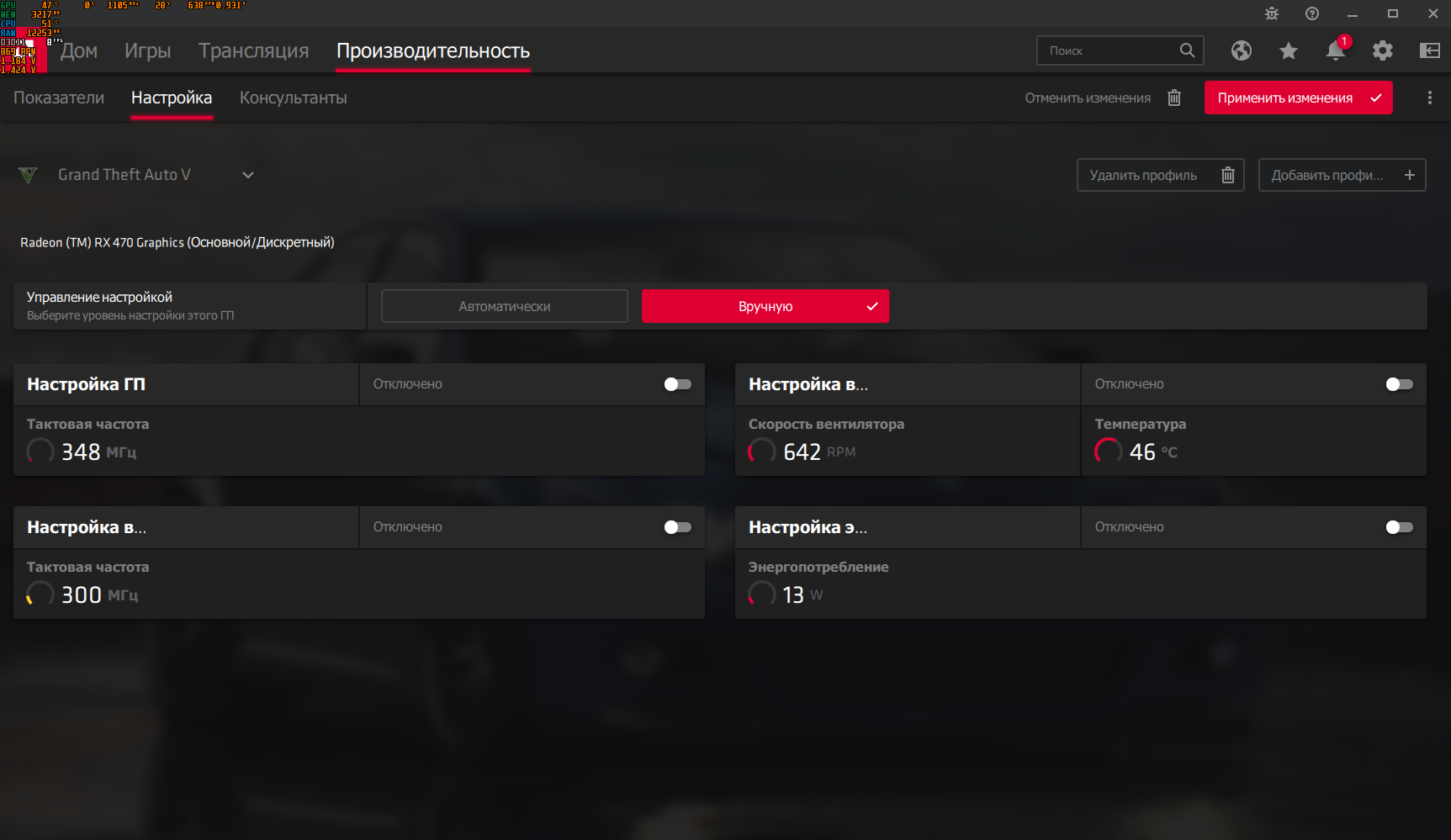This screenshot has width=1451, height=840.
Task: Click the 13 W power gauge
Action: pos(762,594)
